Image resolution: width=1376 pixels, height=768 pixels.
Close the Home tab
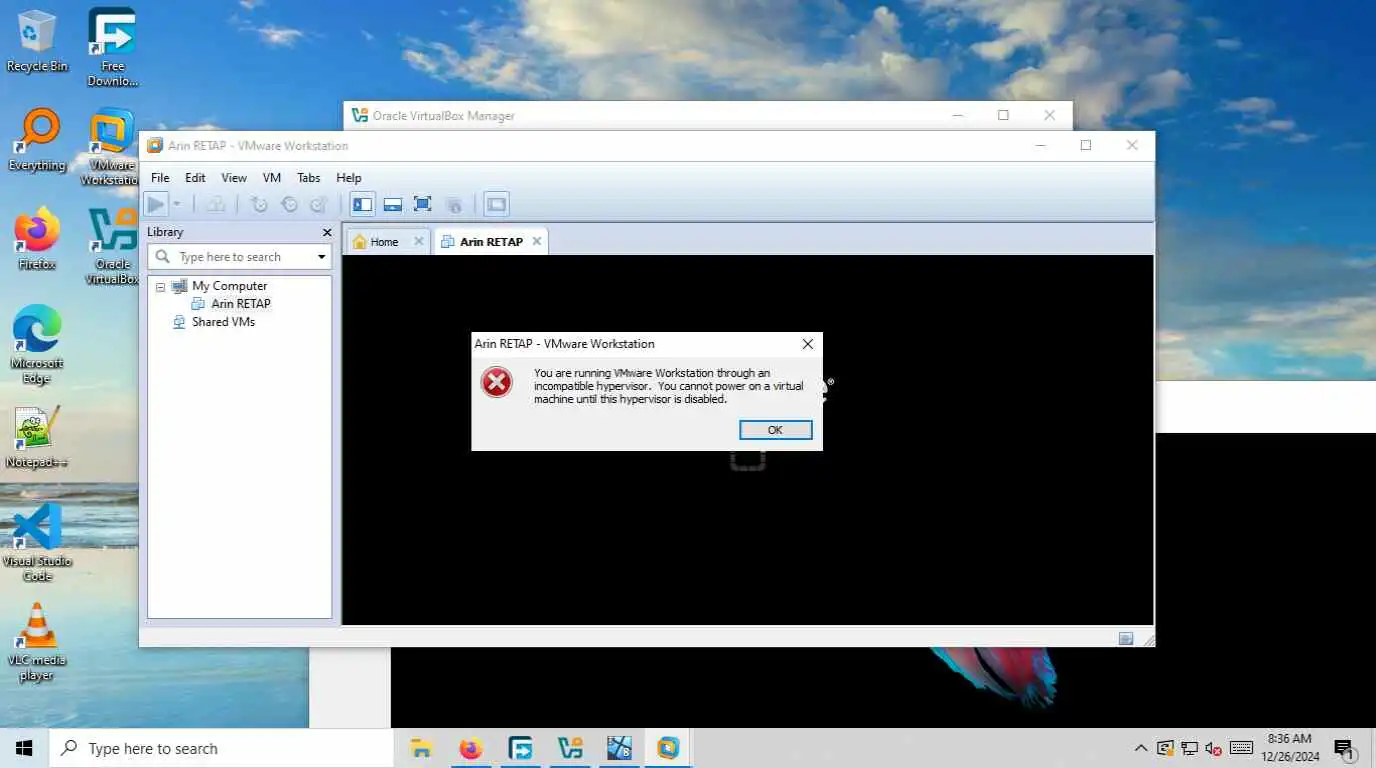(x=419, y=241)
